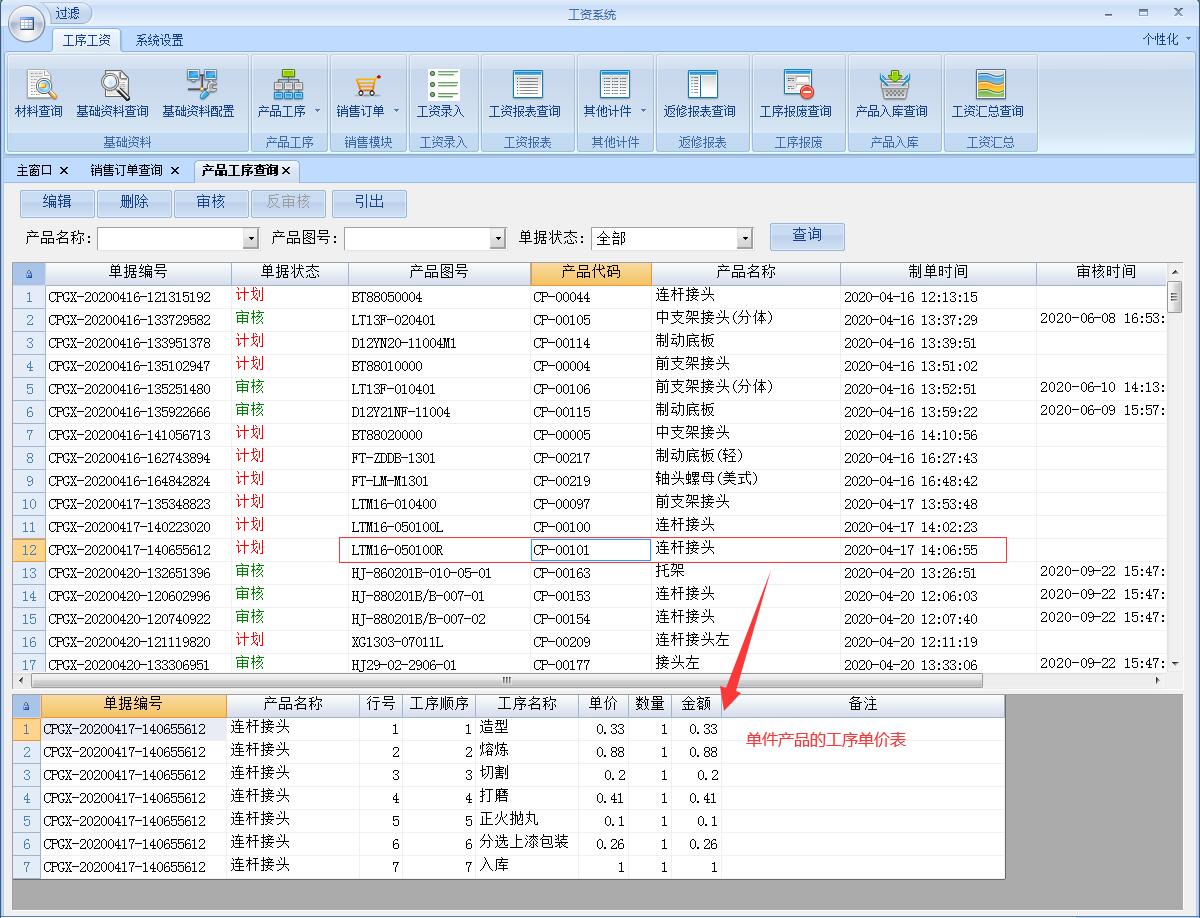
Task: Expand the 产品名称 filter dropdown
Action: click(x=251, y=239)
